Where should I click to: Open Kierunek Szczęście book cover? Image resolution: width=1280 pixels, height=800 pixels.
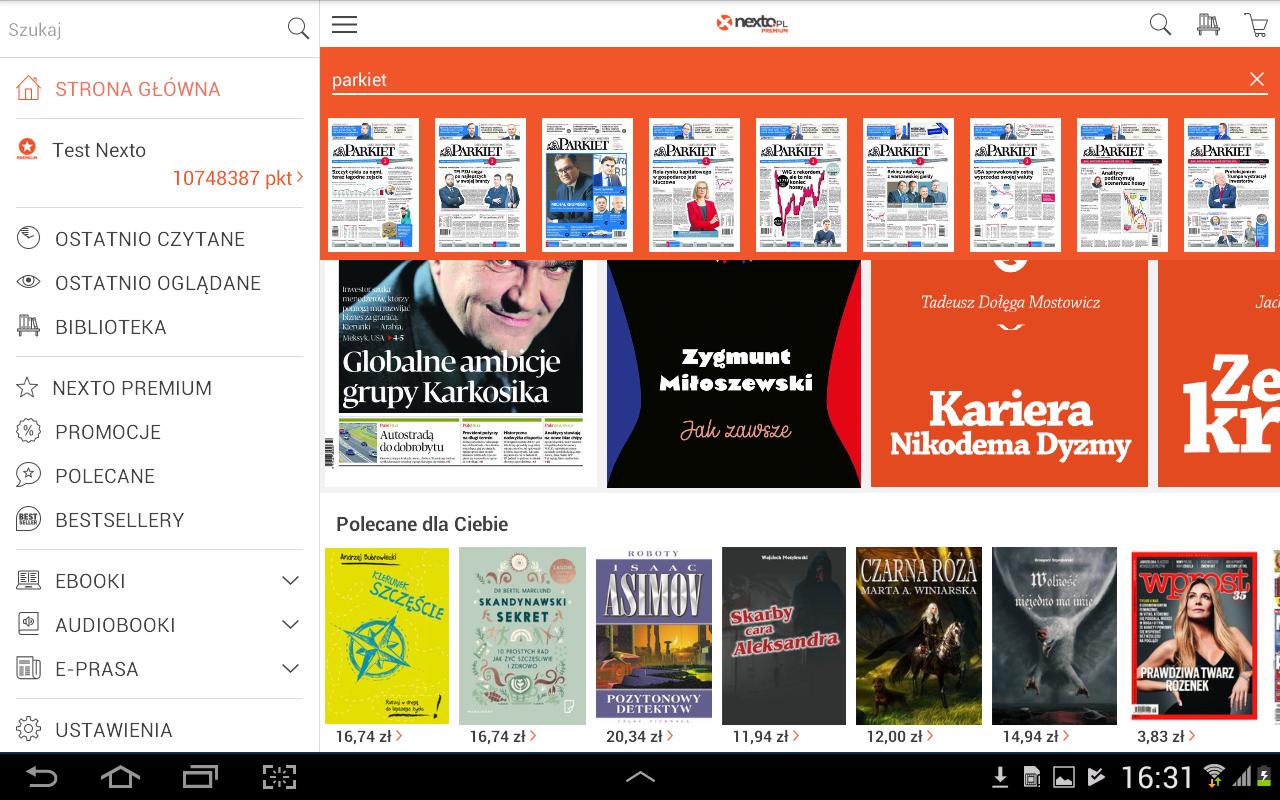[x=387, y=635]
